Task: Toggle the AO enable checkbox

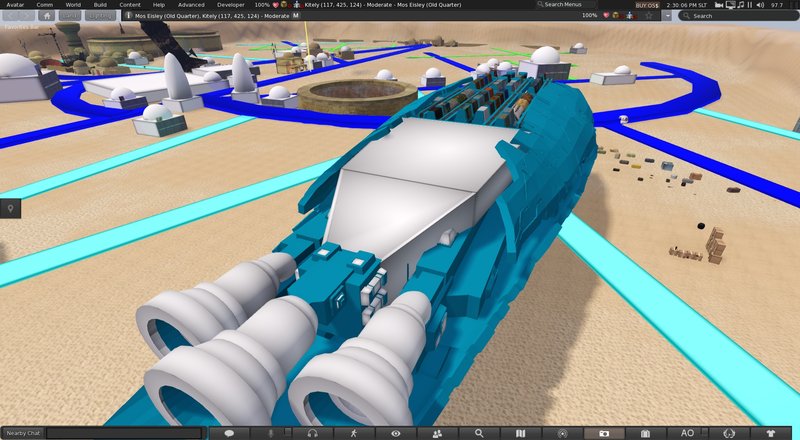Action: coord(705,432)
